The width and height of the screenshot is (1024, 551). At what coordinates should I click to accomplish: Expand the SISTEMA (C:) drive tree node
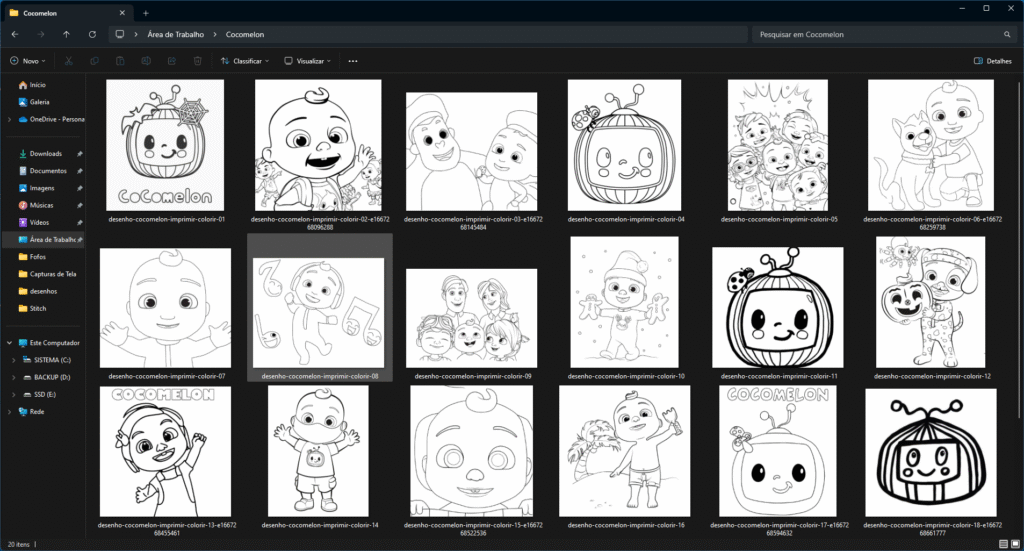pos(12,360)
